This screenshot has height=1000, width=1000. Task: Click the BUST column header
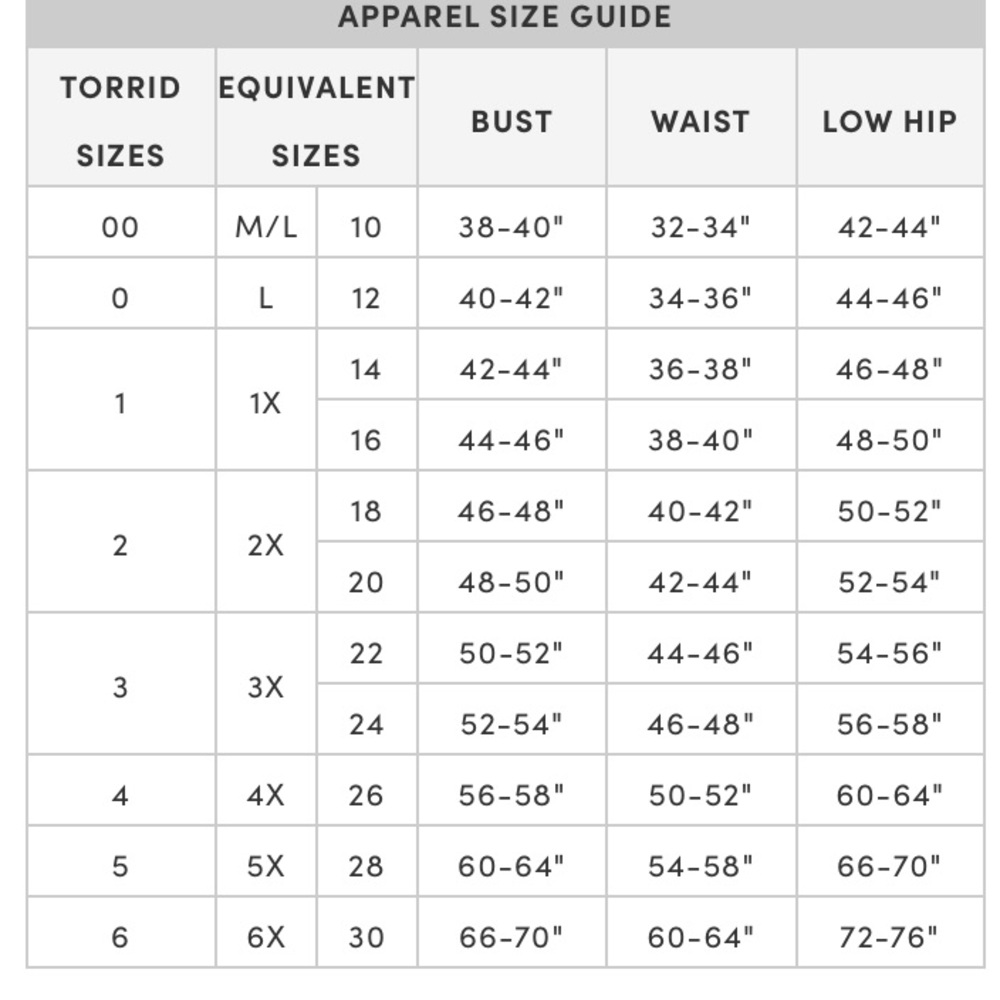(512, 117)
